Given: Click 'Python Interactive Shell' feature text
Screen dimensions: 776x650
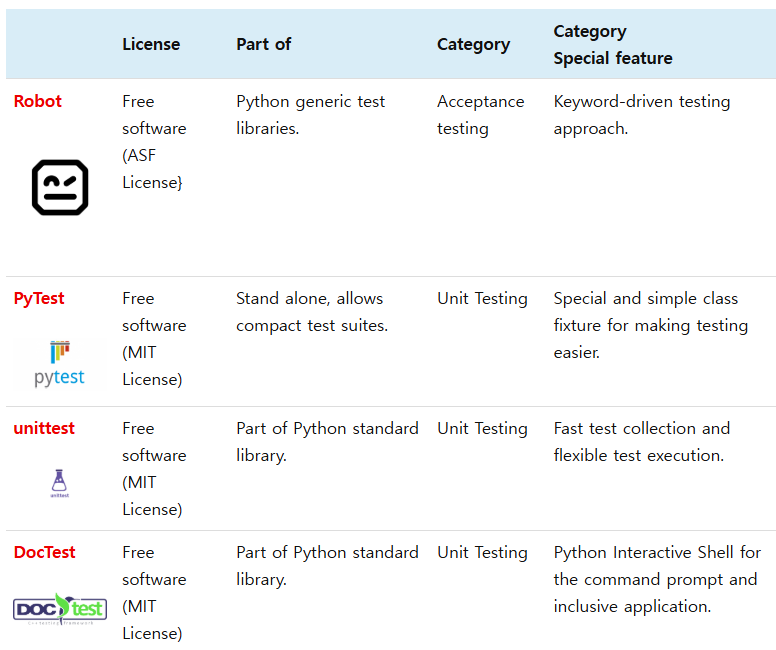Looking at the screenshot, I should coord(656,579).
